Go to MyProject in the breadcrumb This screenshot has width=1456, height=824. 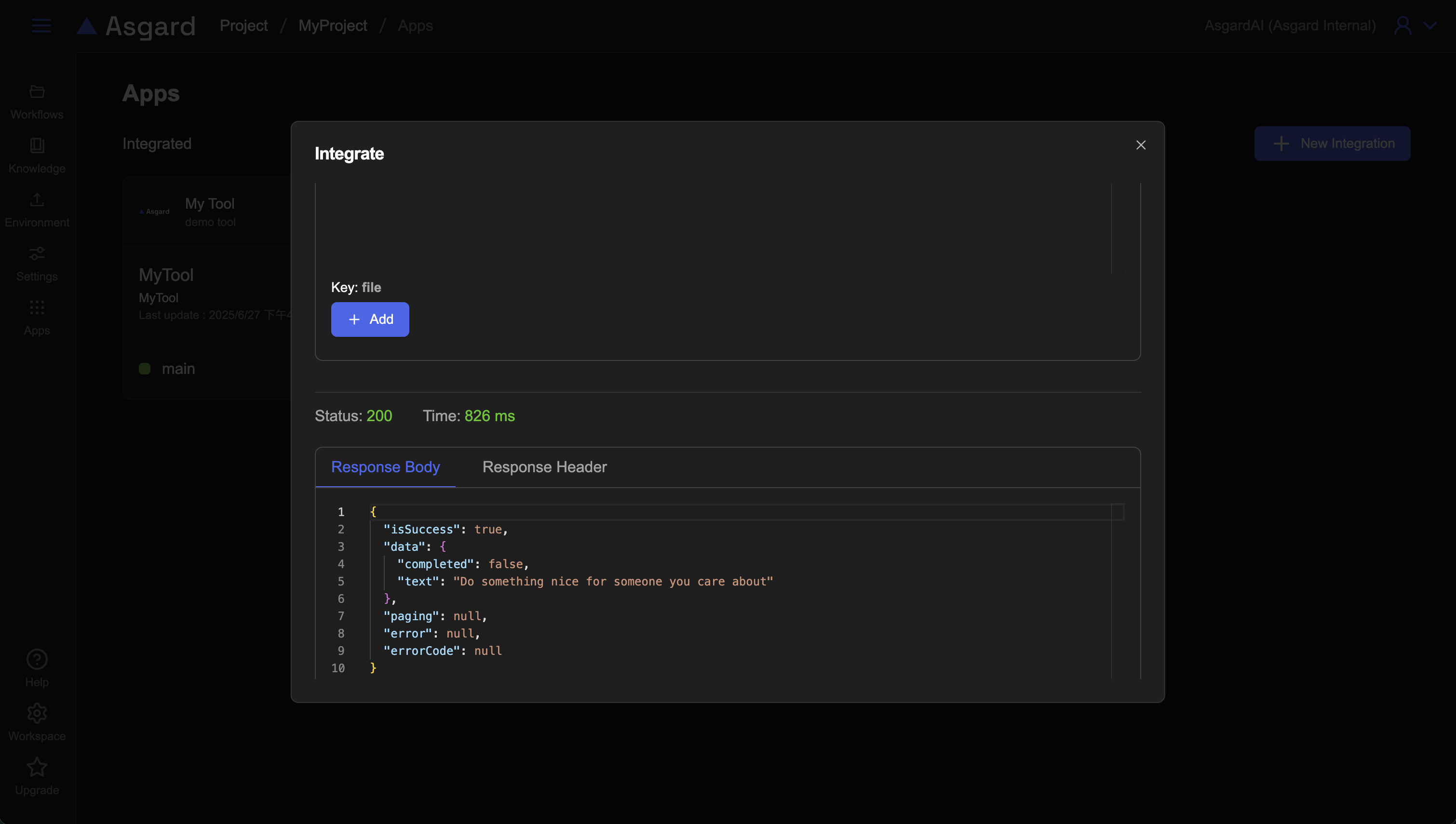coord(332,26)
